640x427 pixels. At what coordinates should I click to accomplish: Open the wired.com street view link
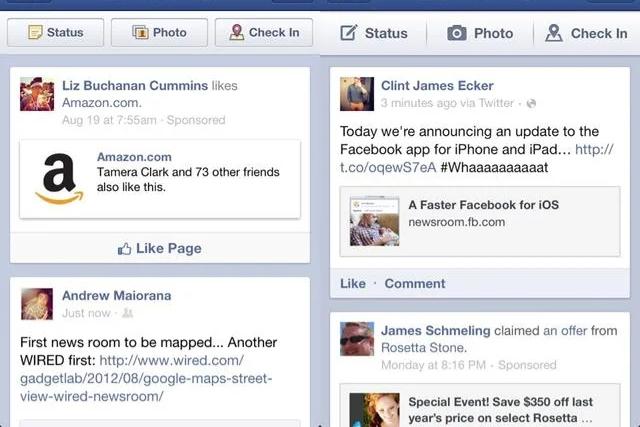pos(146,378)
